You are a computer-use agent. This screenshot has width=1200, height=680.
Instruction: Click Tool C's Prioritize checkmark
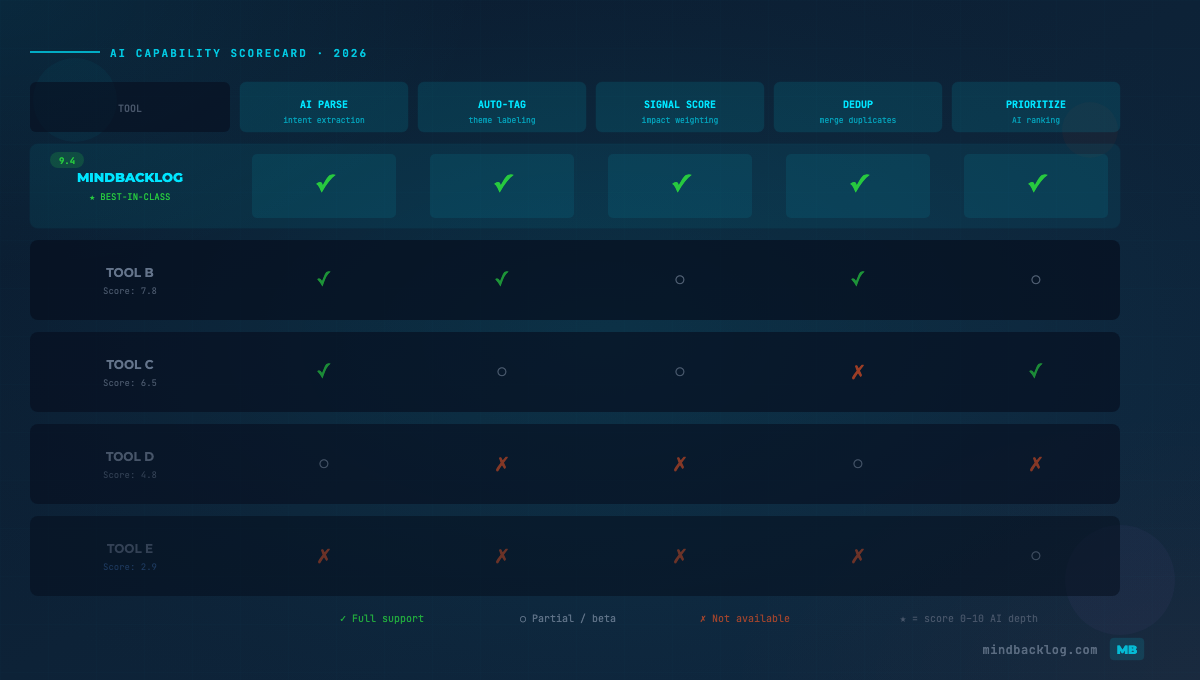tap(1036, 371)
